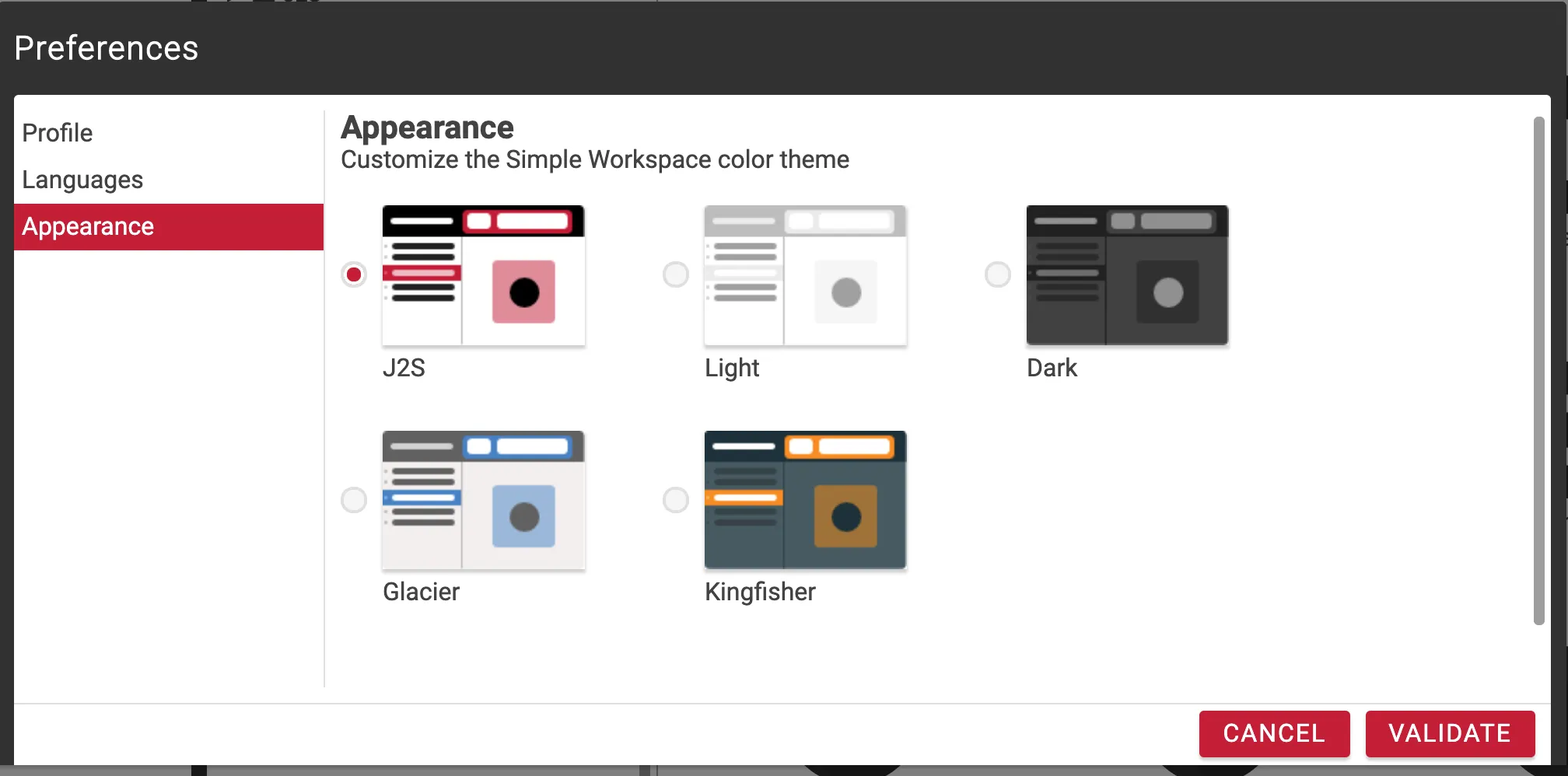Click the vertical scrollbar in preferences
The width and height of the screenshot is (1568, 776).
(x=1538, y=370)
